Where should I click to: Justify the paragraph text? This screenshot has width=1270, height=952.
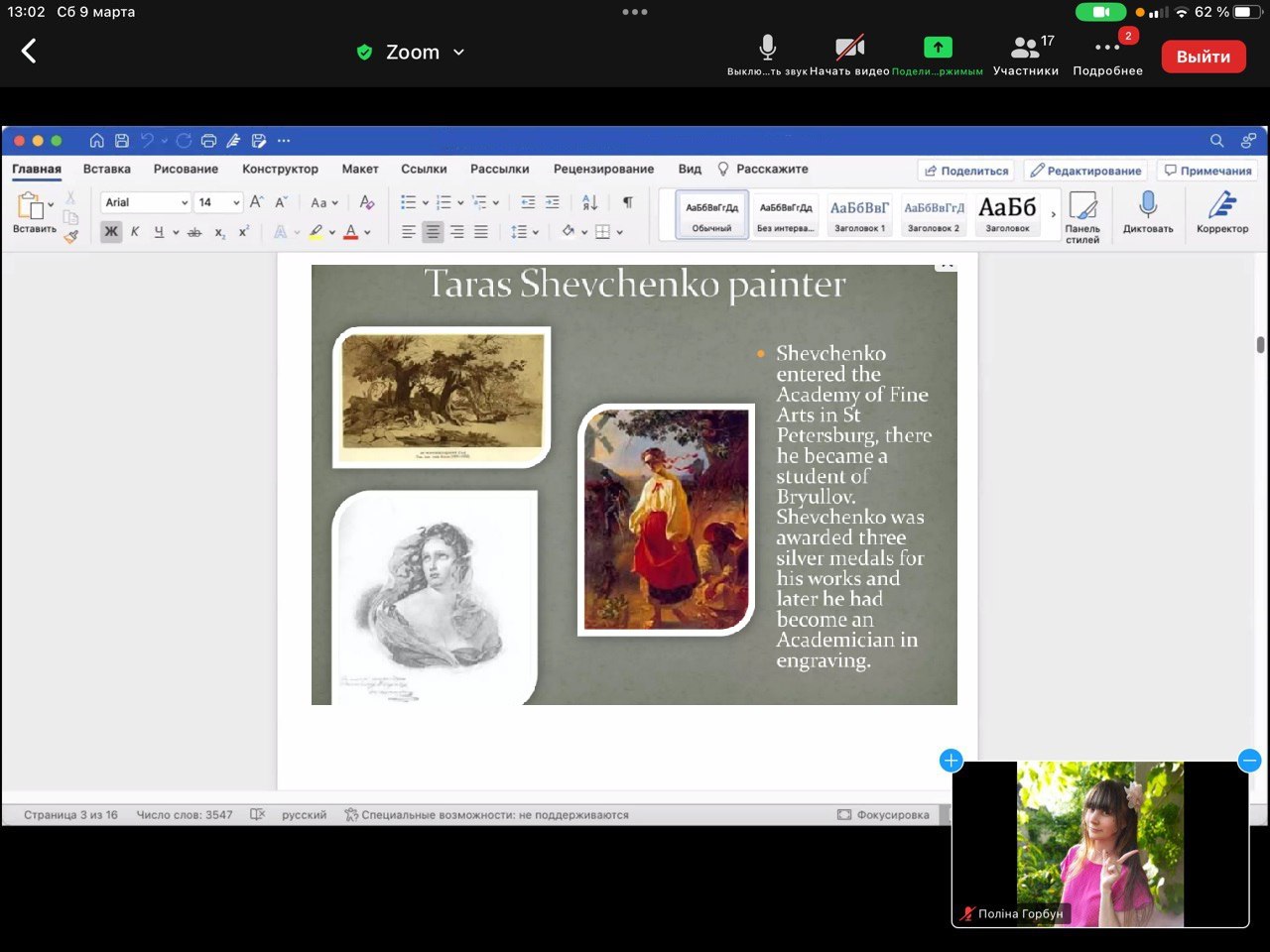[481, 232]
